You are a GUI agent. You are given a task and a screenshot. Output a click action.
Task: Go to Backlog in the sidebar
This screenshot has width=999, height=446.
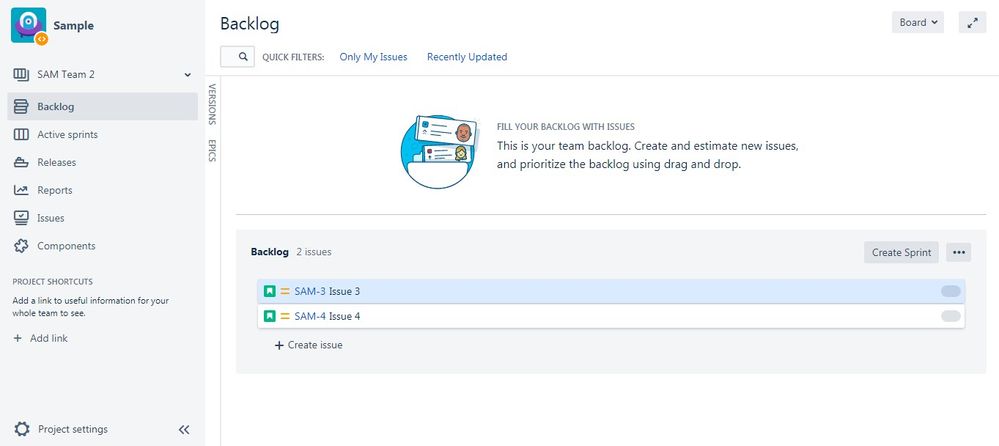[103, 106]
